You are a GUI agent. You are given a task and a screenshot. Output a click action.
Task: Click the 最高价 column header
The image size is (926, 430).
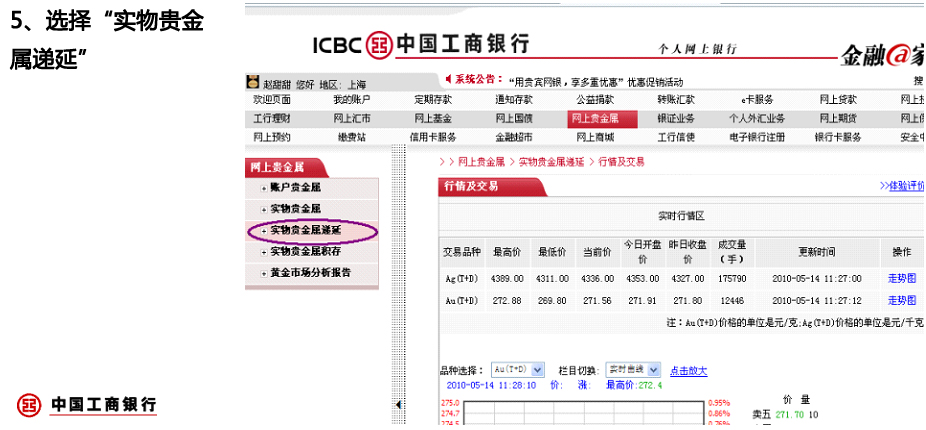(507, 252)
